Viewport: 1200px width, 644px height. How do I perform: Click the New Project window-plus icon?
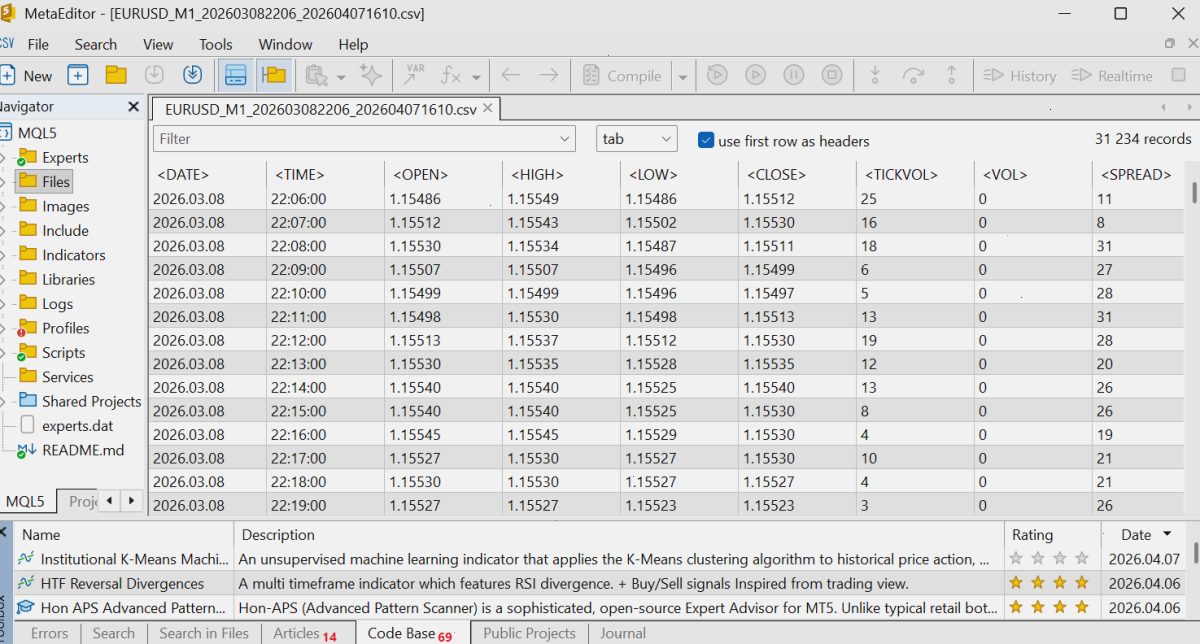pos(78,75)
